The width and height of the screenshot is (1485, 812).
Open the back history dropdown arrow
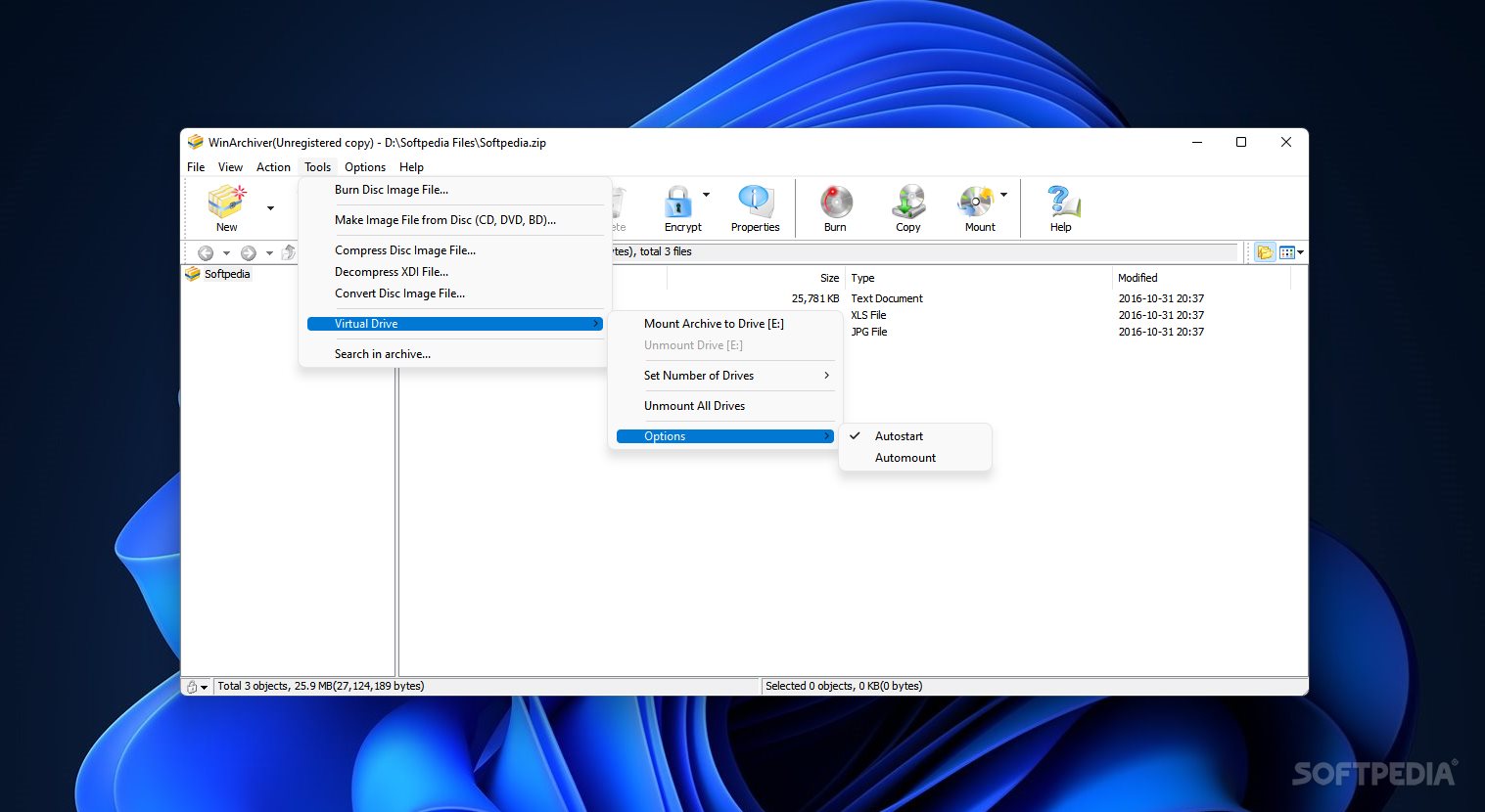tap(226, 253)
